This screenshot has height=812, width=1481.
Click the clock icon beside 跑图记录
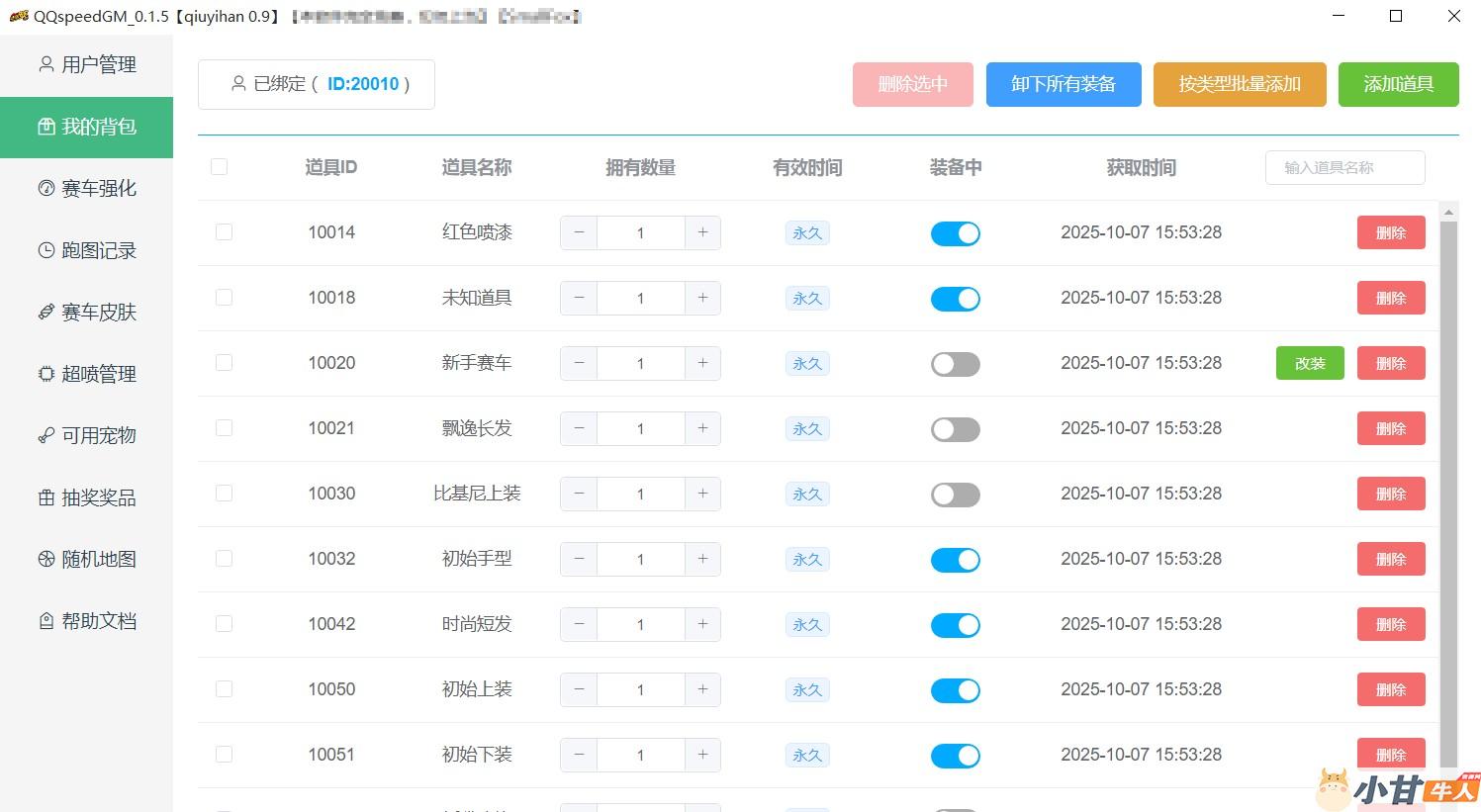46,250
